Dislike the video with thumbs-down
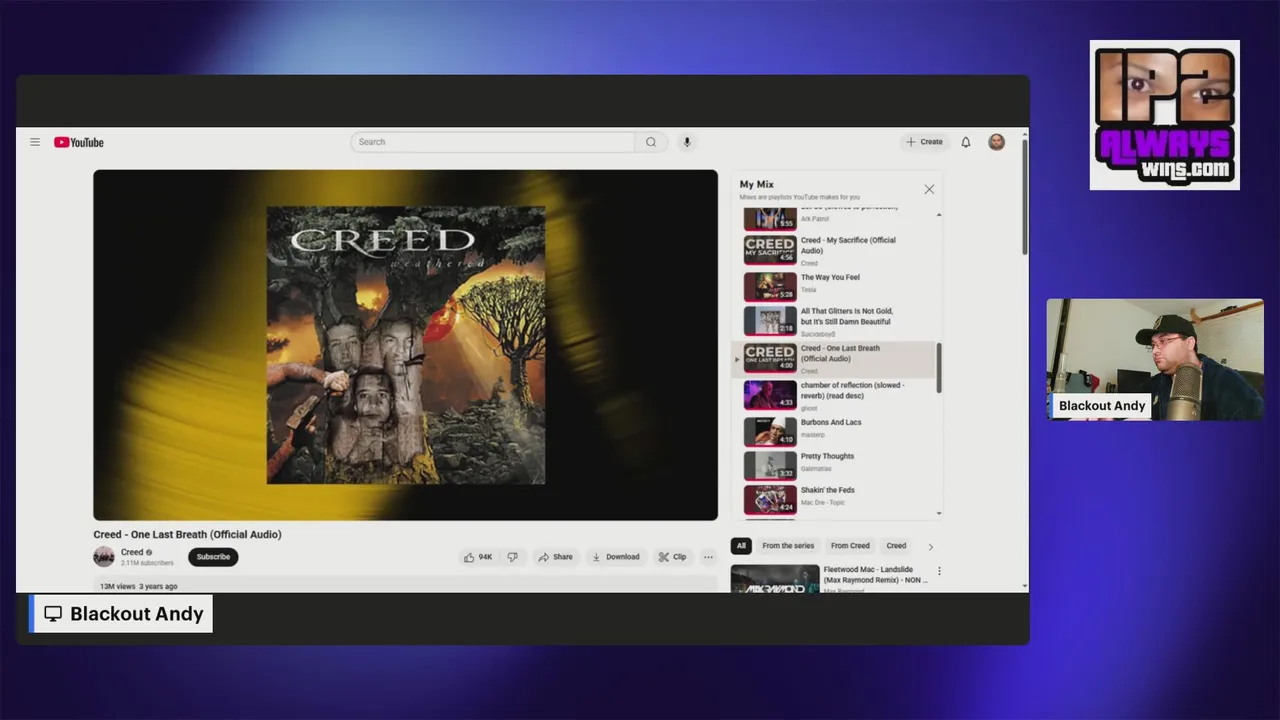 513,557
